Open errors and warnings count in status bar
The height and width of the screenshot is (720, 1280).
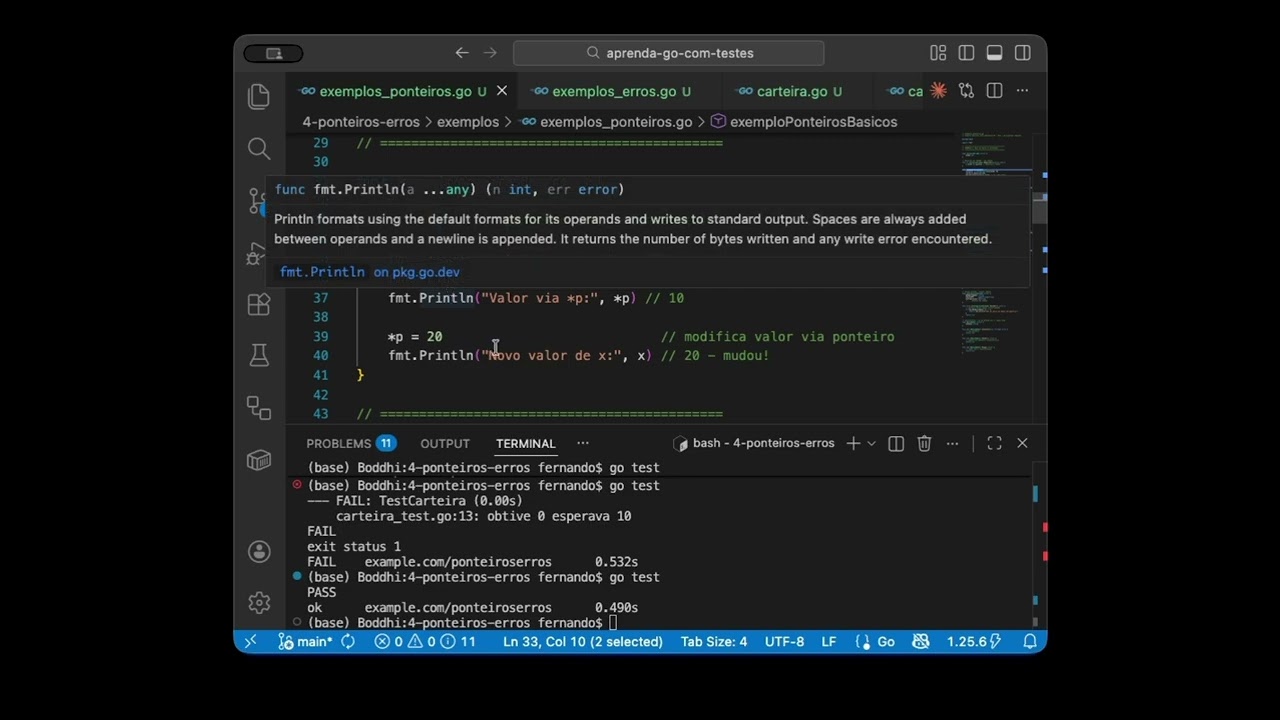coord(425,641)
